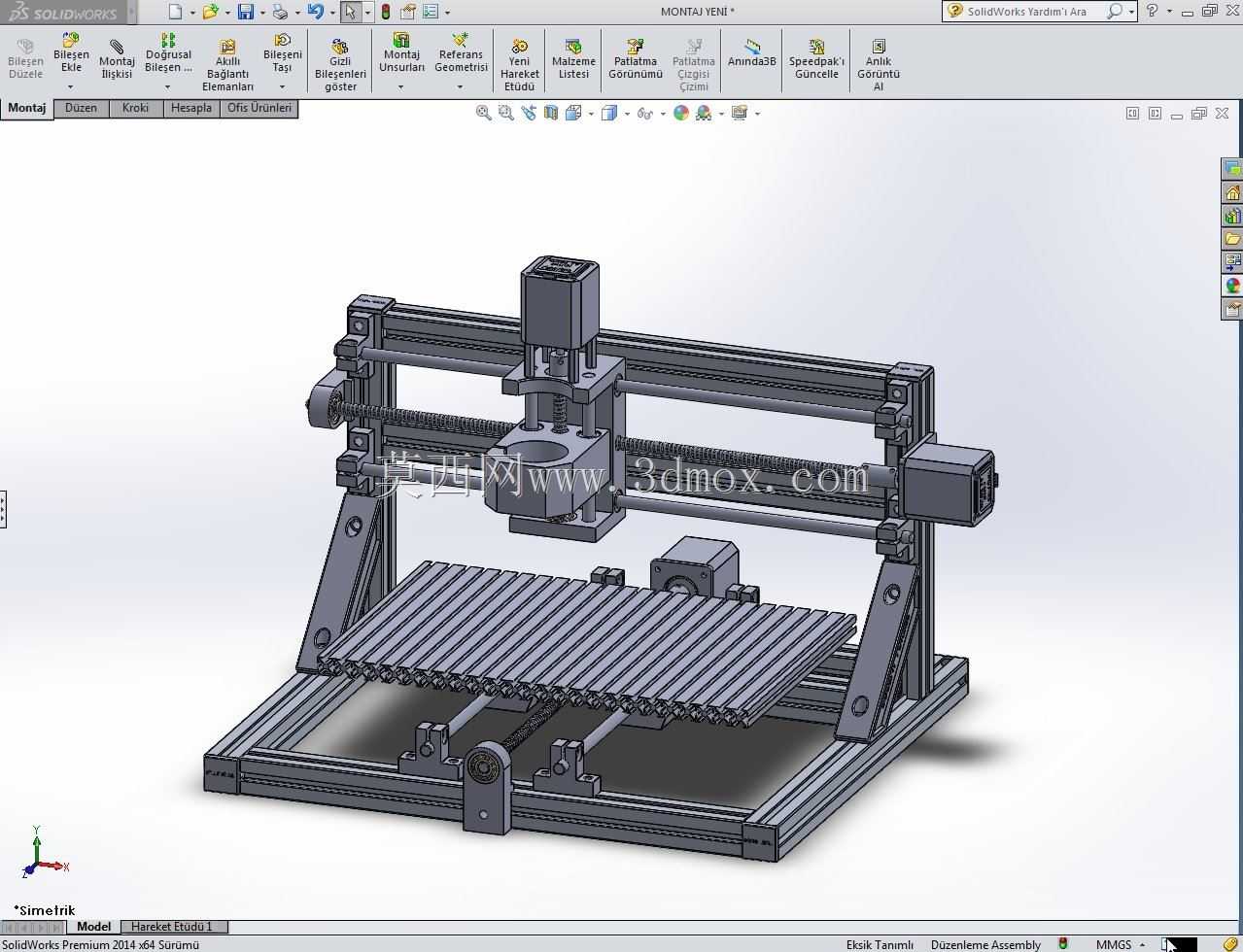
Task: Click Zoom to Fit magnifier icon
Action: (x=483, y=113)
